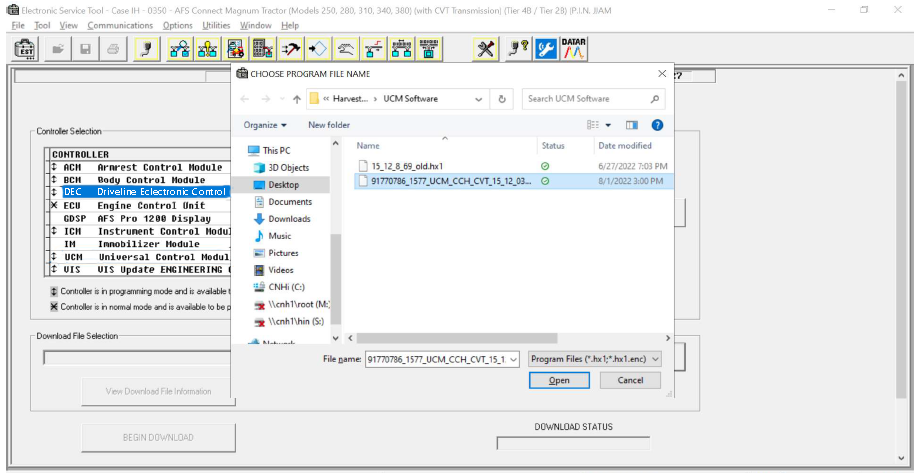The width and height of the screenshot is (914, 473).
Task: Sort files by Date modified column
Action: 625,146
